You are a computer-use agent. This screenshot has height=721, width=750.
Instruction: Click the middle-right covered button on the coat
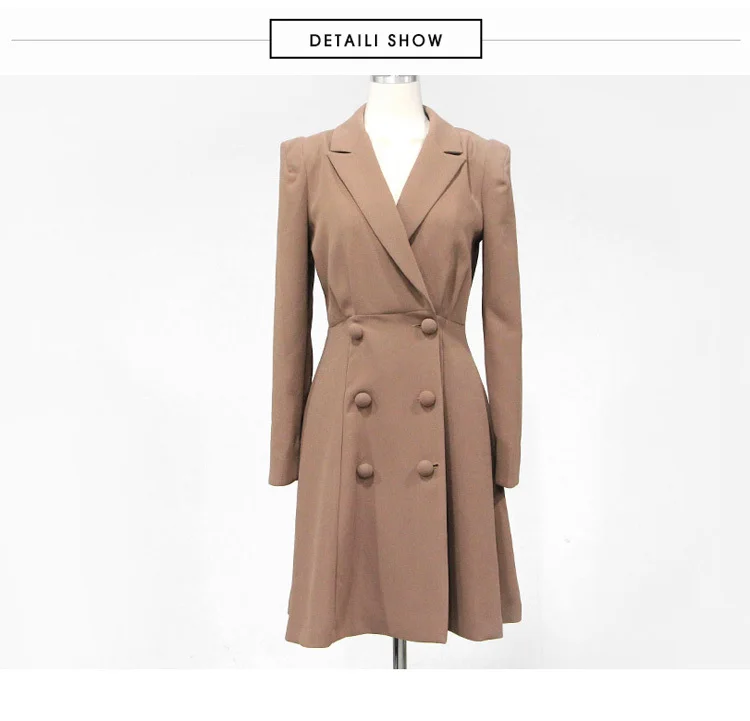(428, 399)
